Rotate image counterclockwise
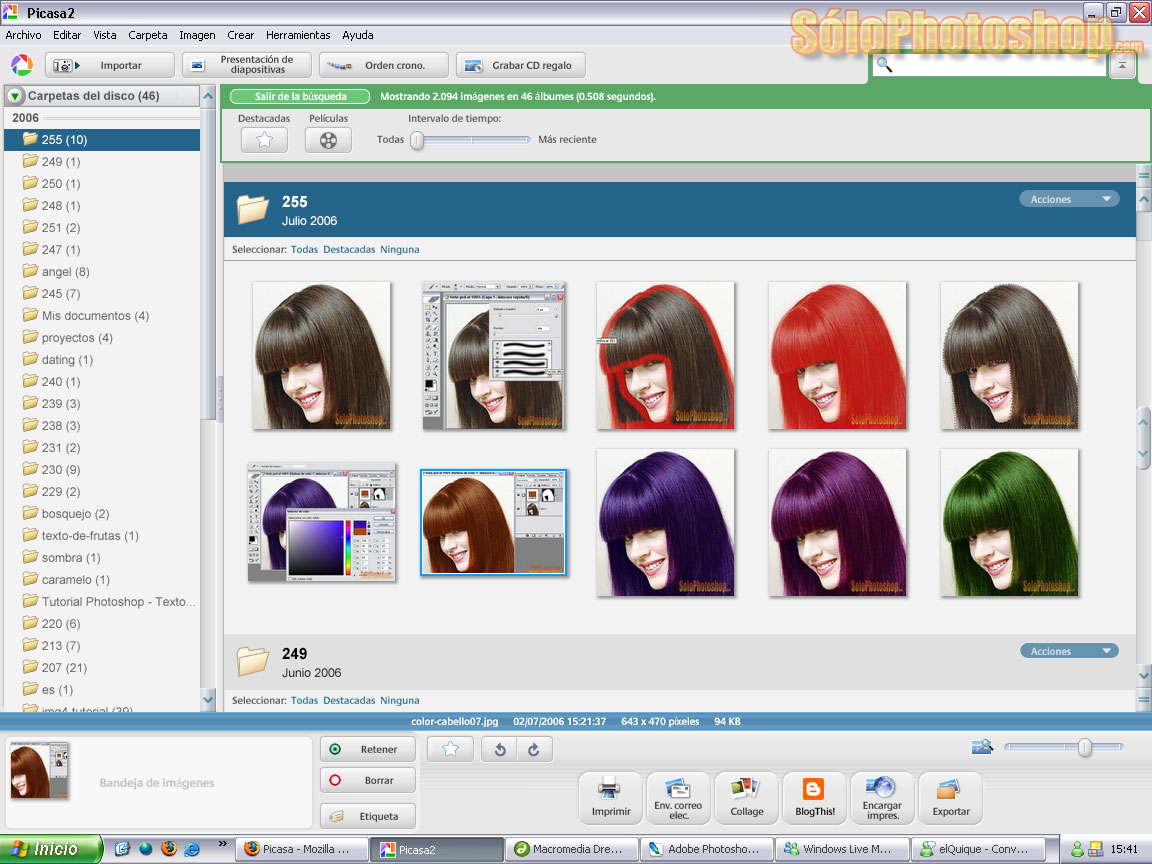This screenshot has width=1152, height=864. pos(500,749)
